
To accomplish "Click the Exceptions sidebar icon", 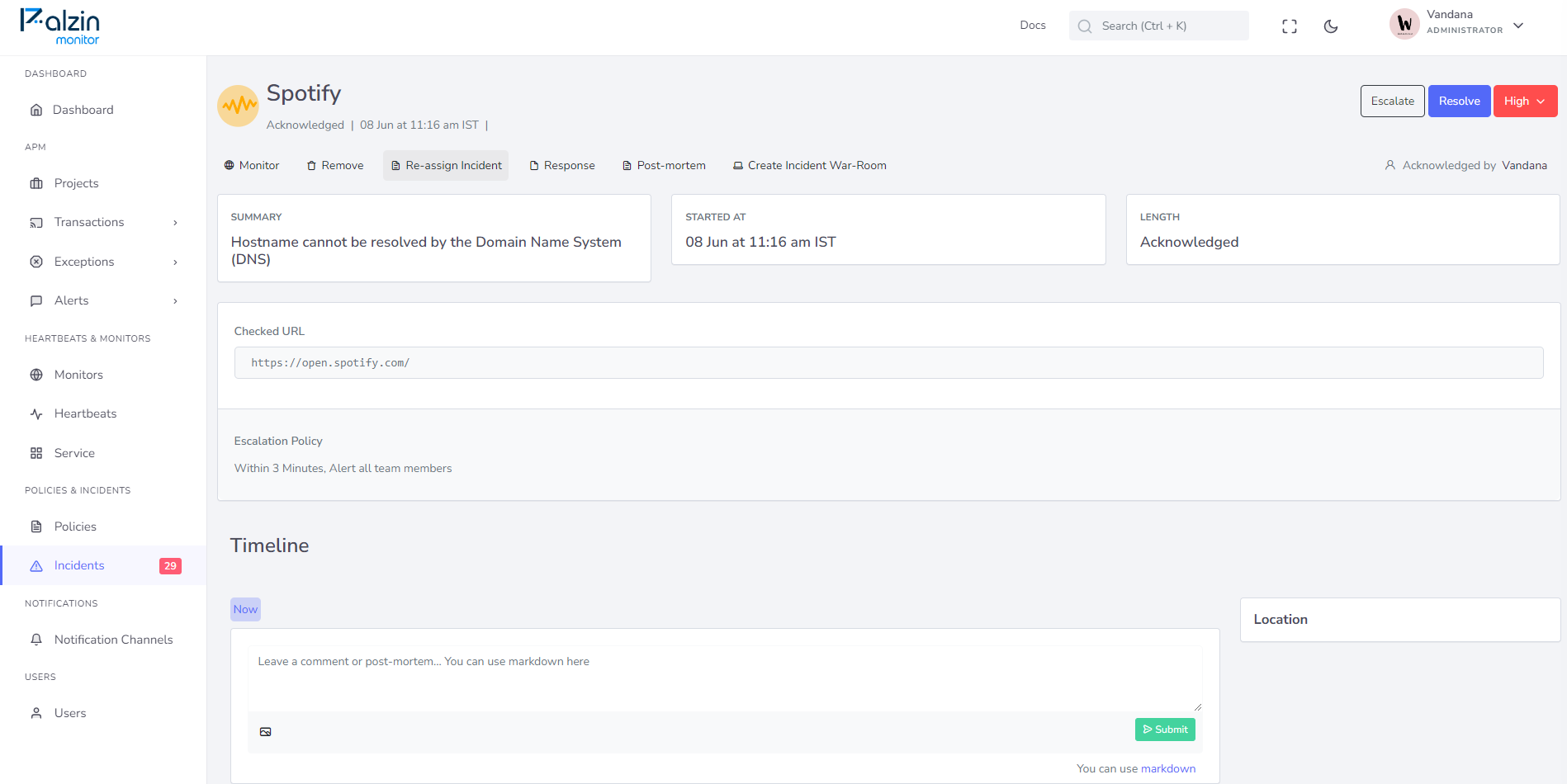I will pyautogui.click(x=36, y=262).
